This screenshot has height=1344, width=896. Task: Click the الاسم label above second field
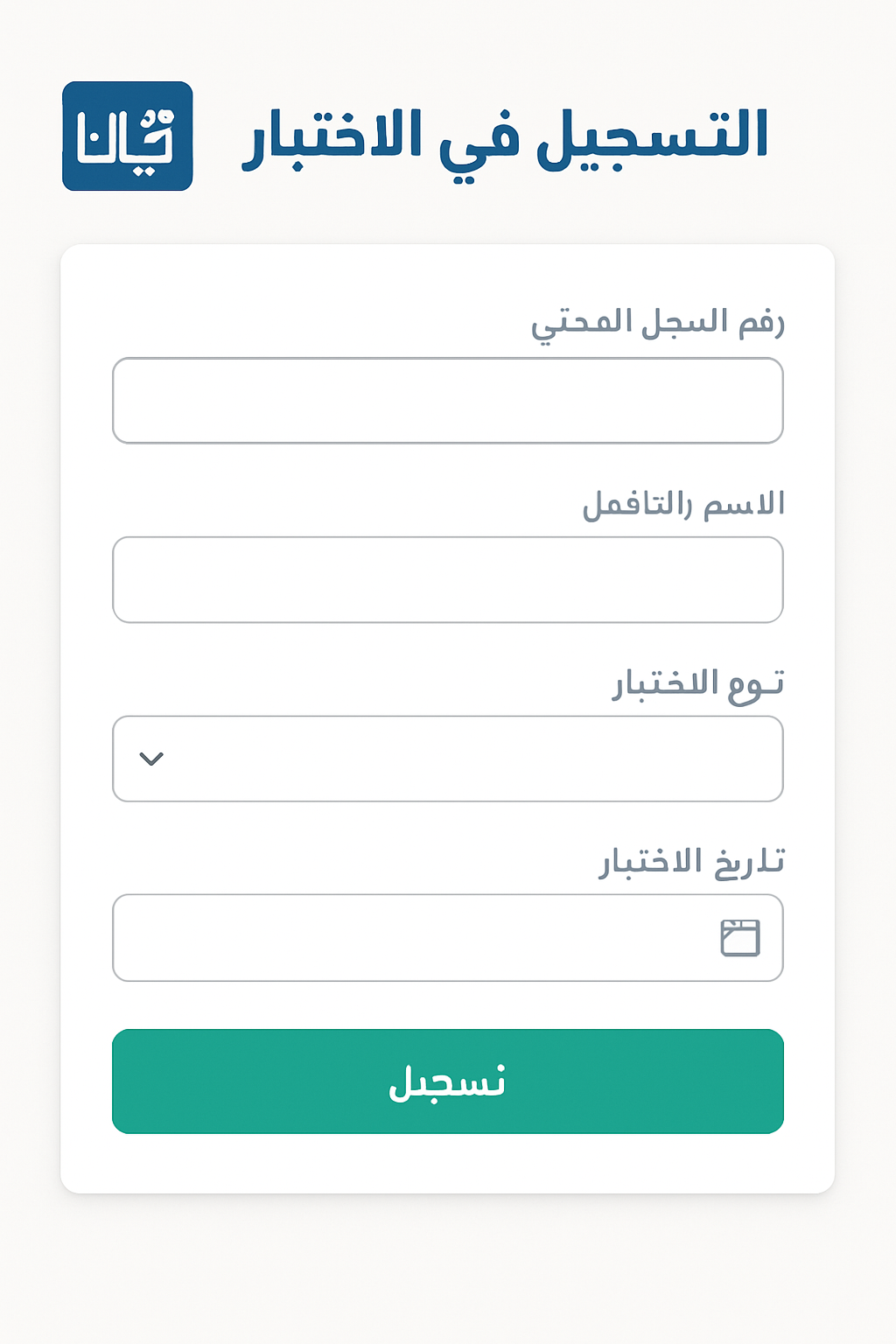pyautogui.click(x=683, y=504)
